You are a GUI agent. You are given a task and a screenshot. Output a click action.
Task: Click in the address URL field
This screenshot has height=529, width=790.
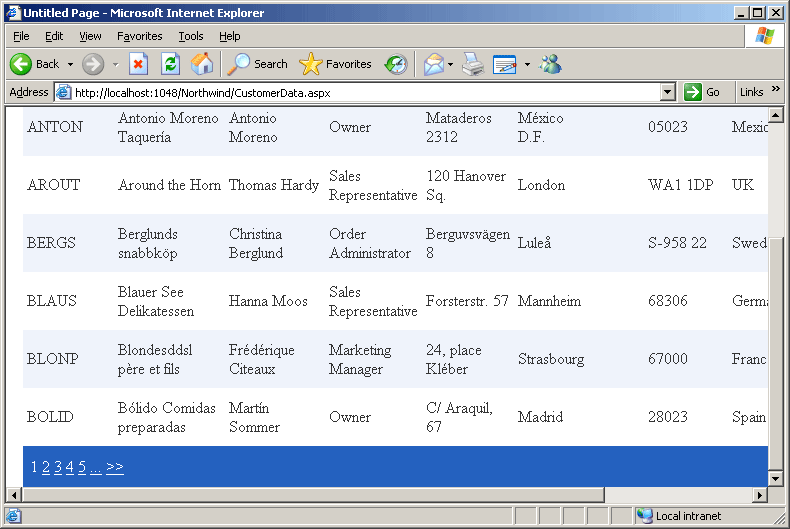pyautogui.click(x=360, y=92)
